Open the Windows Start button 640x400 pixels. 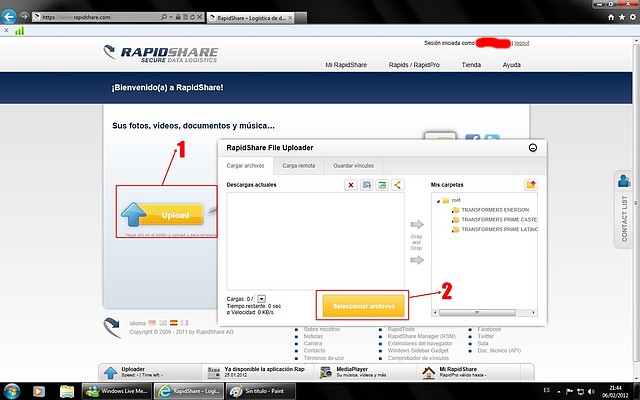(x=11, y=391)
